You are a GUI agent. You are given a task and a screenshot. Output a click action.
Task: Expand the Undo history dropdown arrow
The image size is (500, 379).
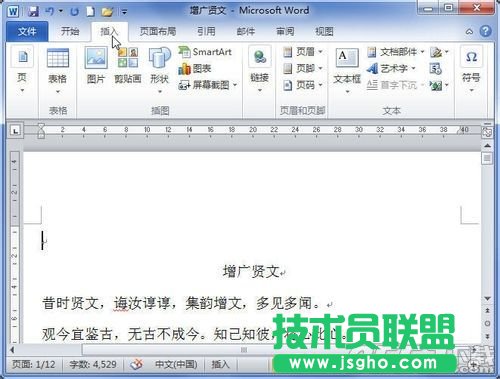pyautogui.click(x=61, y=12)
